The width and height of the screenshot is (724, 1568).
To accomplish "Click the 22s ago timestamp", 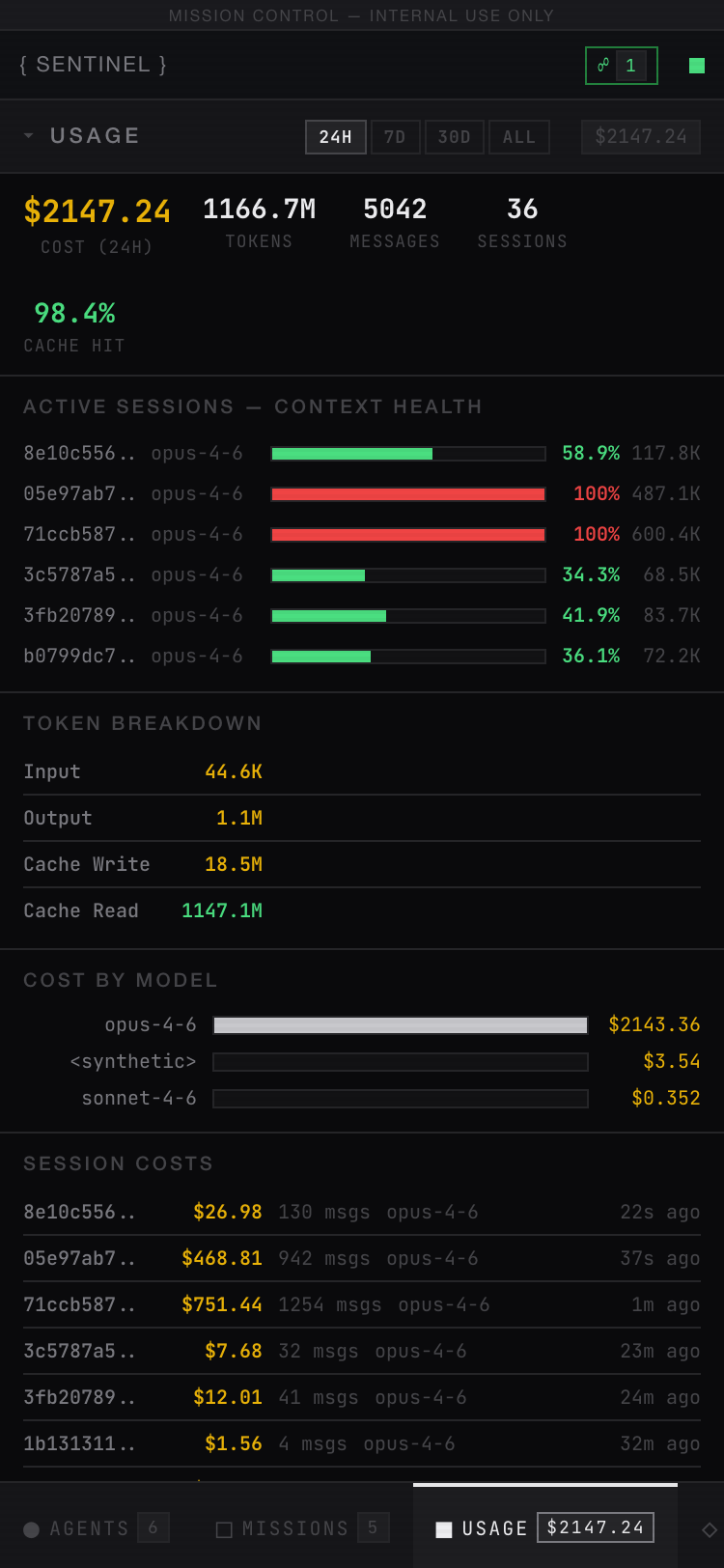I will pos(660,1213).
